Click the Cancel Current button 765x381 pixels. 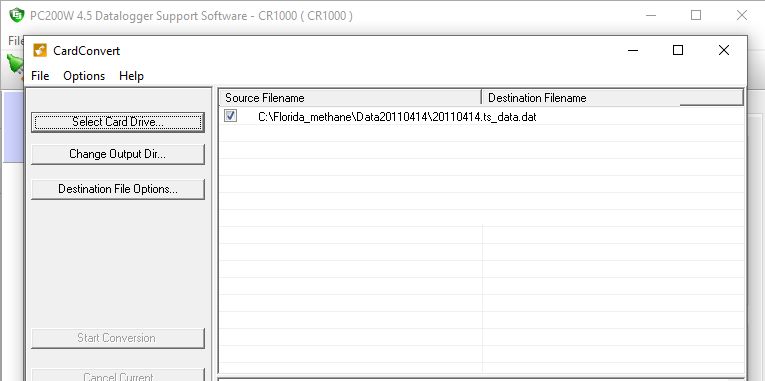pos(118,375)
